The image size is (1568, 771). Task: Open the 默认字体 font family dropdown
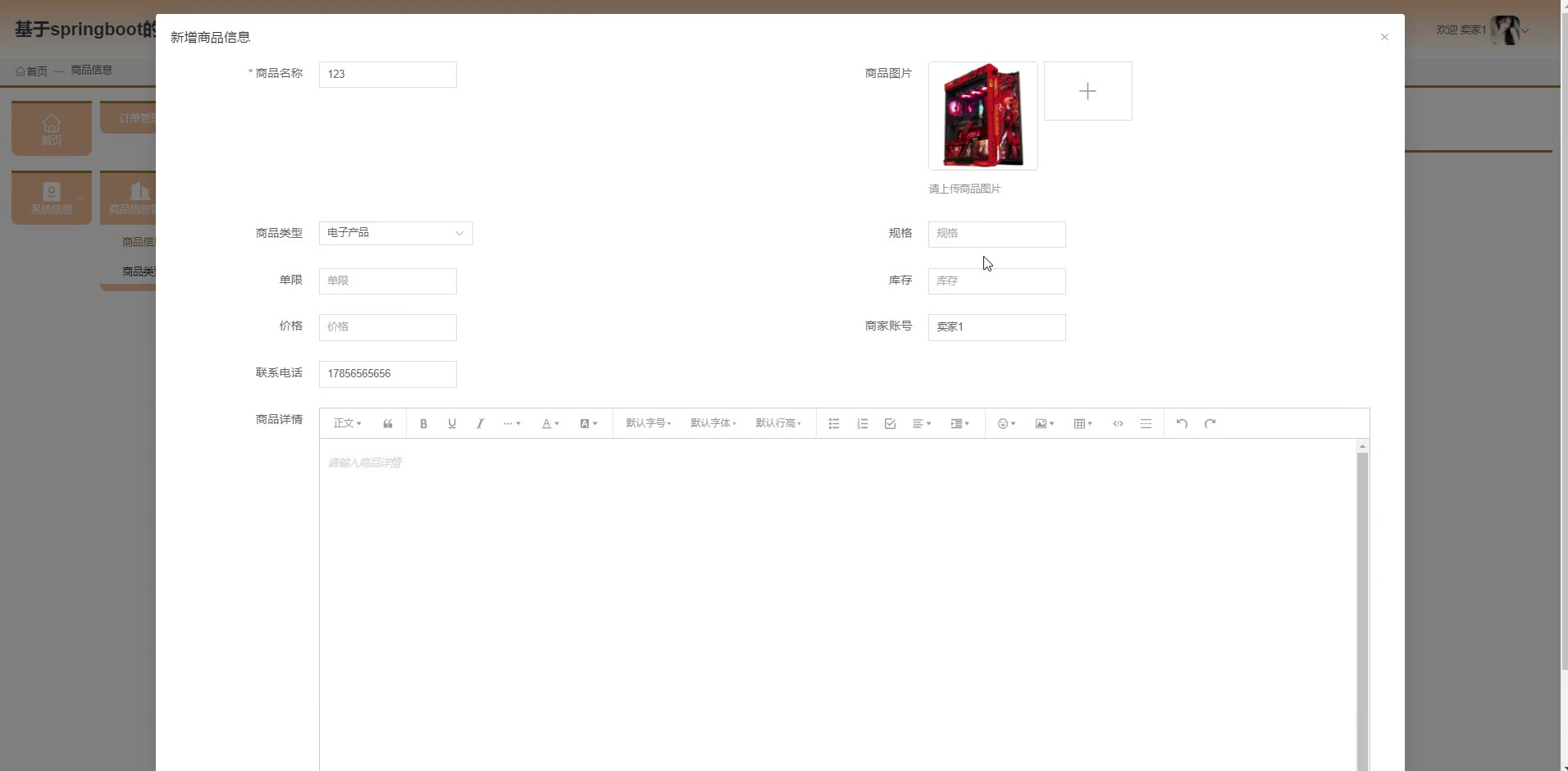click(x=713, y=423)
